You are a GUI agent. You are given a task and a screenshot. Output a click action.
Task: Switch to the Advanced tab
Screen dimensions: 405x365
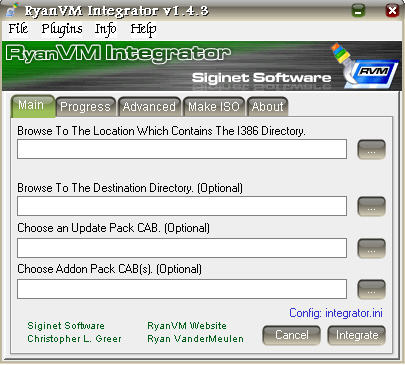coord(149,107)
